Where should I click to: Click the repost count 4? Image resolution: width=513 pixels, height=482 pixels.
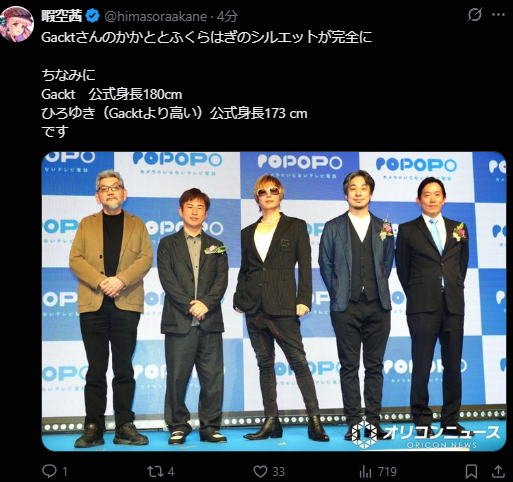(171, 472)
